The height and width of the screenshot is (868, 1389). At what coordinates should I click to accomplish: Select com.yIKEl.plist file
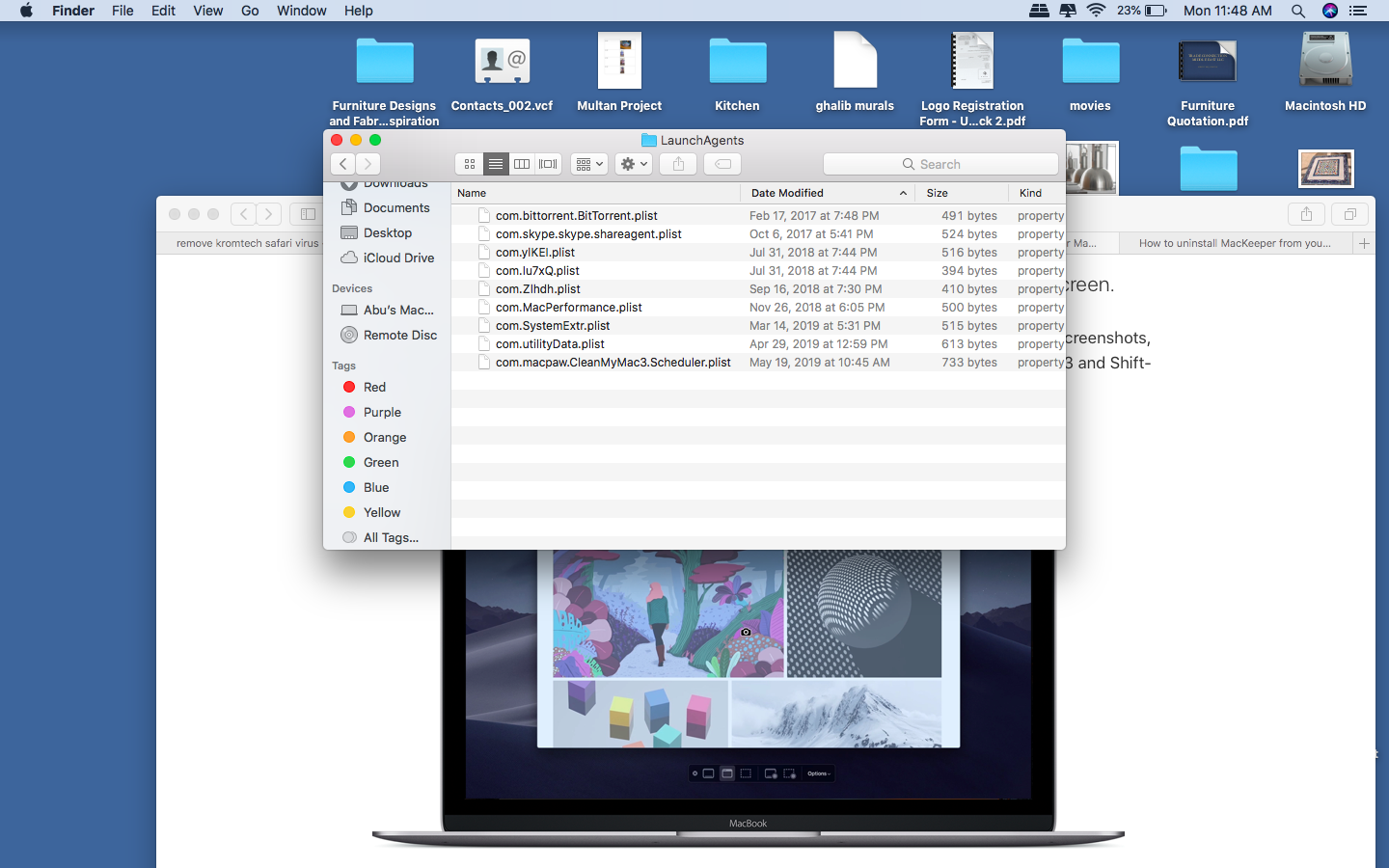(x=758, y=252)
